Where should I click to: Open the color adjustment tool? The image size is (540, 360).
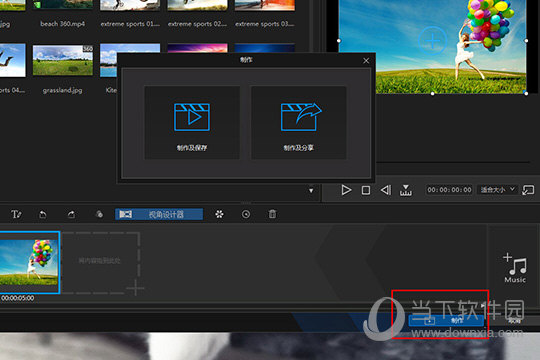click(99, 214)
